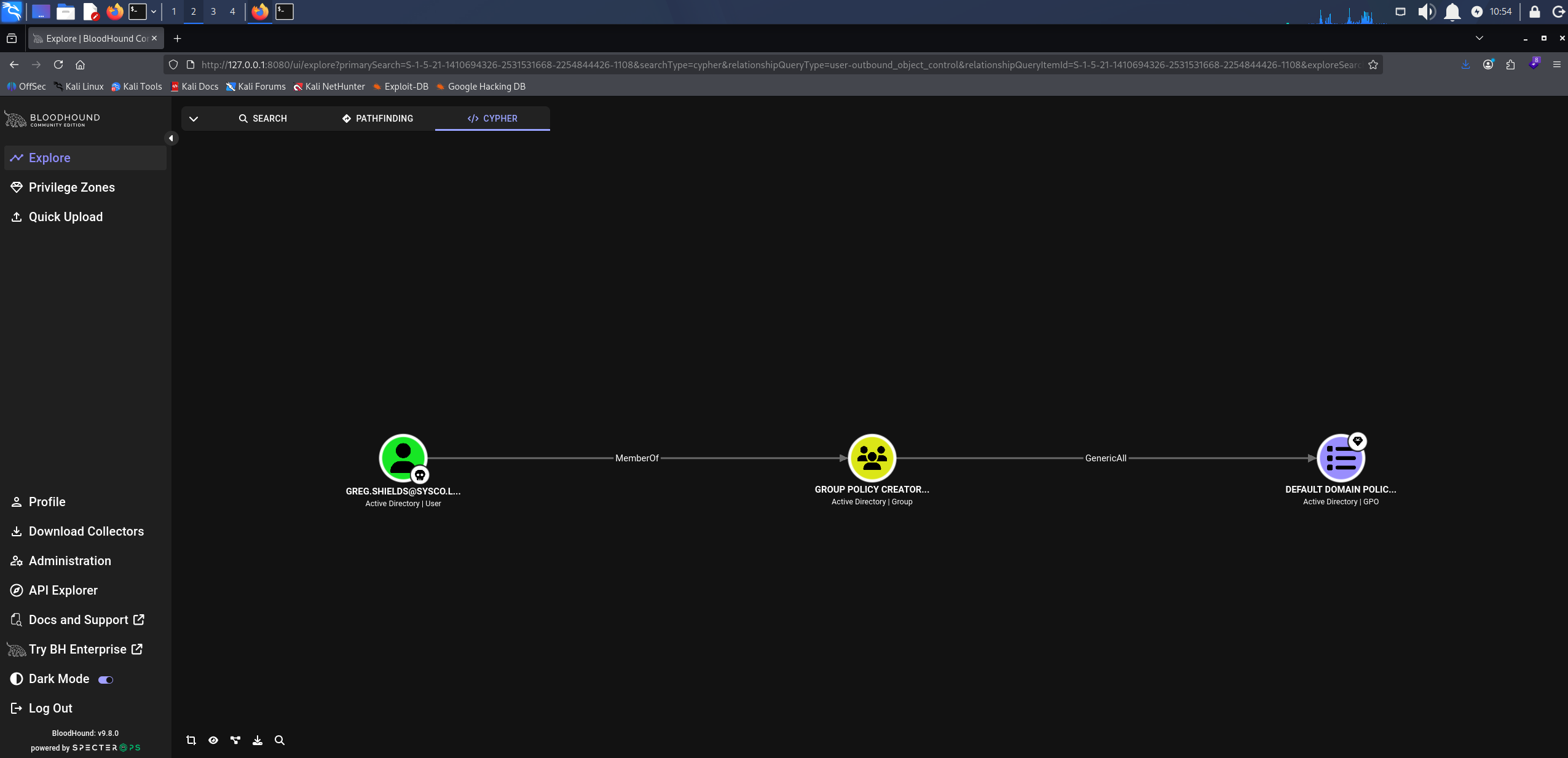1568x758 pixels.
Task: Toggle the eye labels visibility icon
Action: pyautogui.click(x=213, y=740)
